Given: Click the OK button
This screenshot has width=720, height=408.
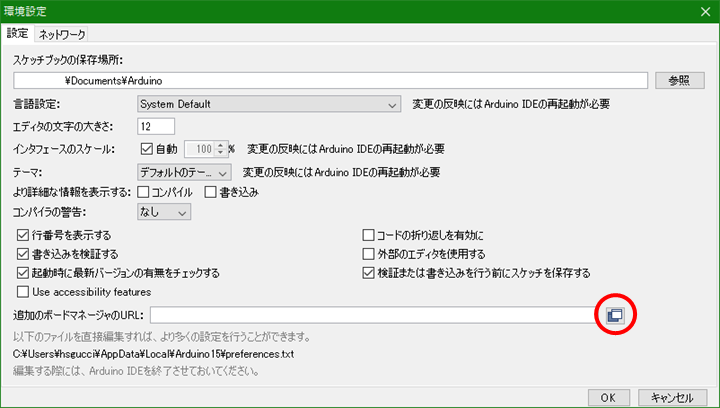Looking at the screenshot, I should tap(608, 397).
